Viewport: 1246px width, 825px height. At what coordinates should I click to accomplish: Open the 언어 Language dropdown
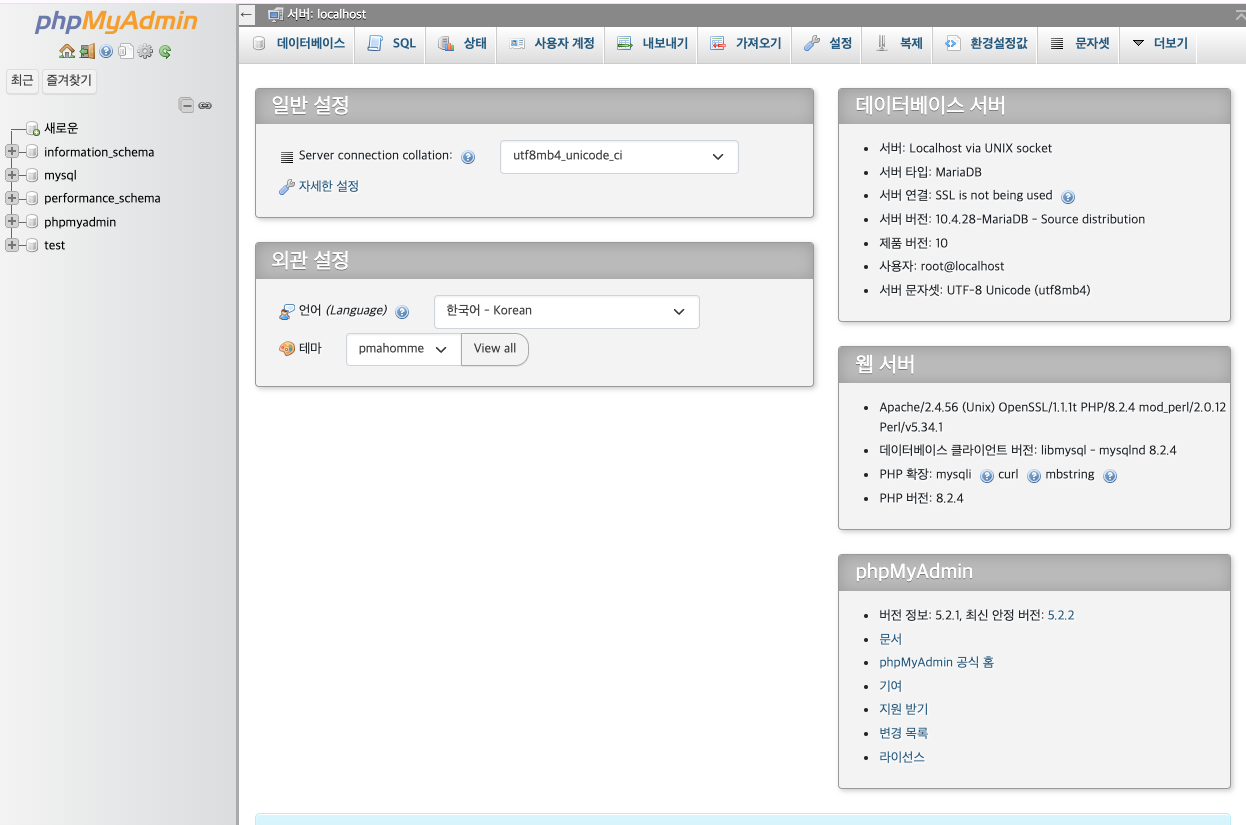tap(567, 311)
